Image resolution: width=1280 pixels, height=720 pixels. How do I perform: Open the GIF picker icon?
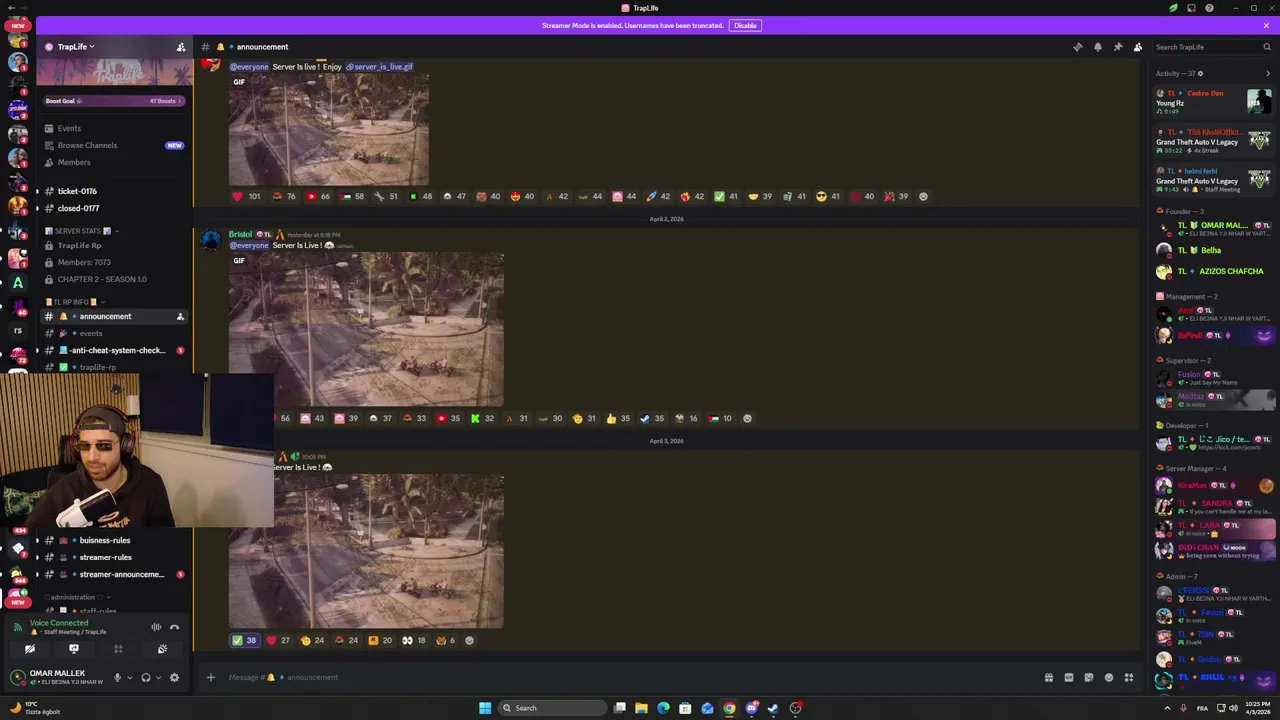pos(1068,677)
